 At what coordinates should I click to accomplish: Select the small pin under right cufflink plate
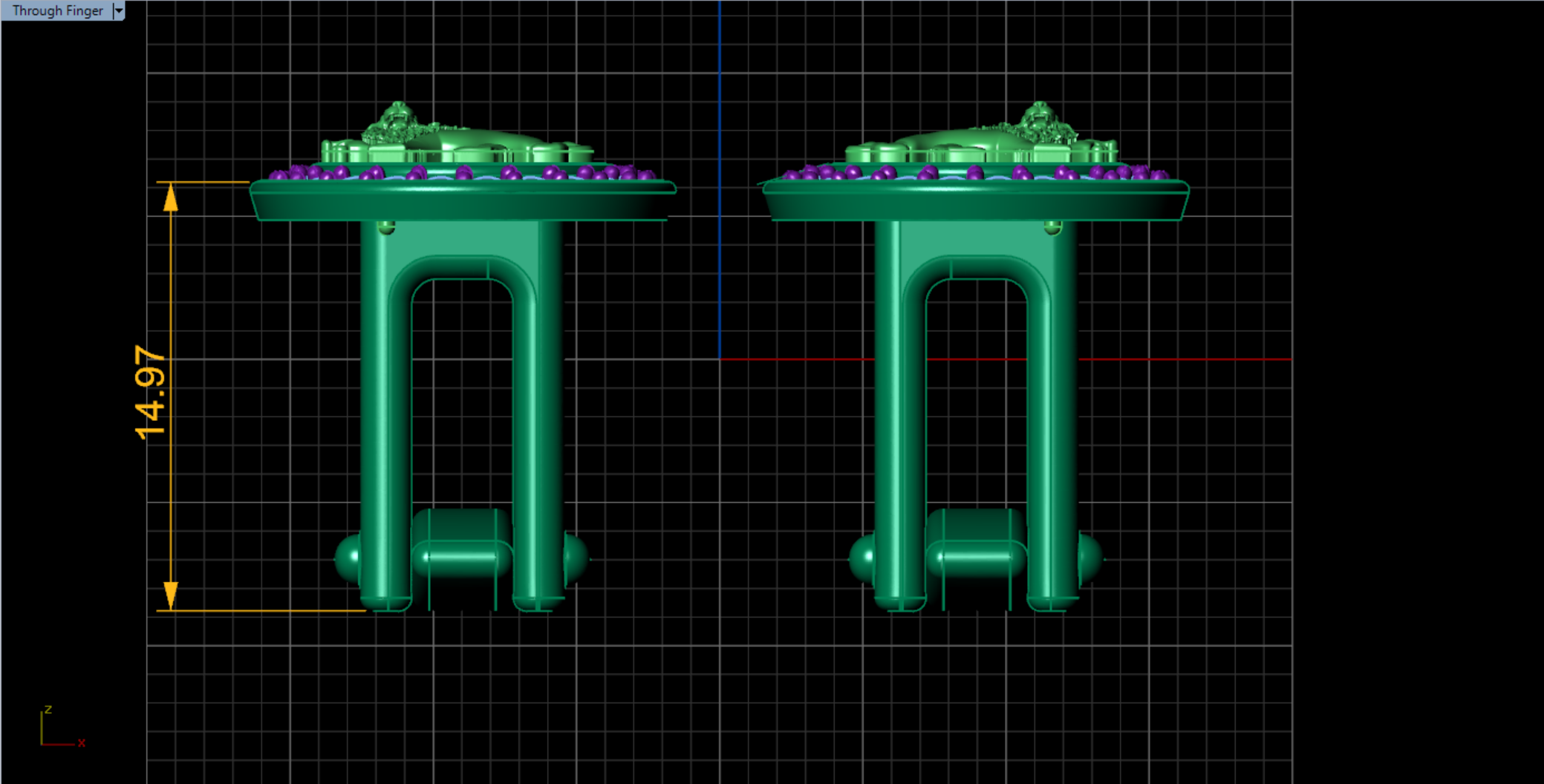[x=1052, y=227]
